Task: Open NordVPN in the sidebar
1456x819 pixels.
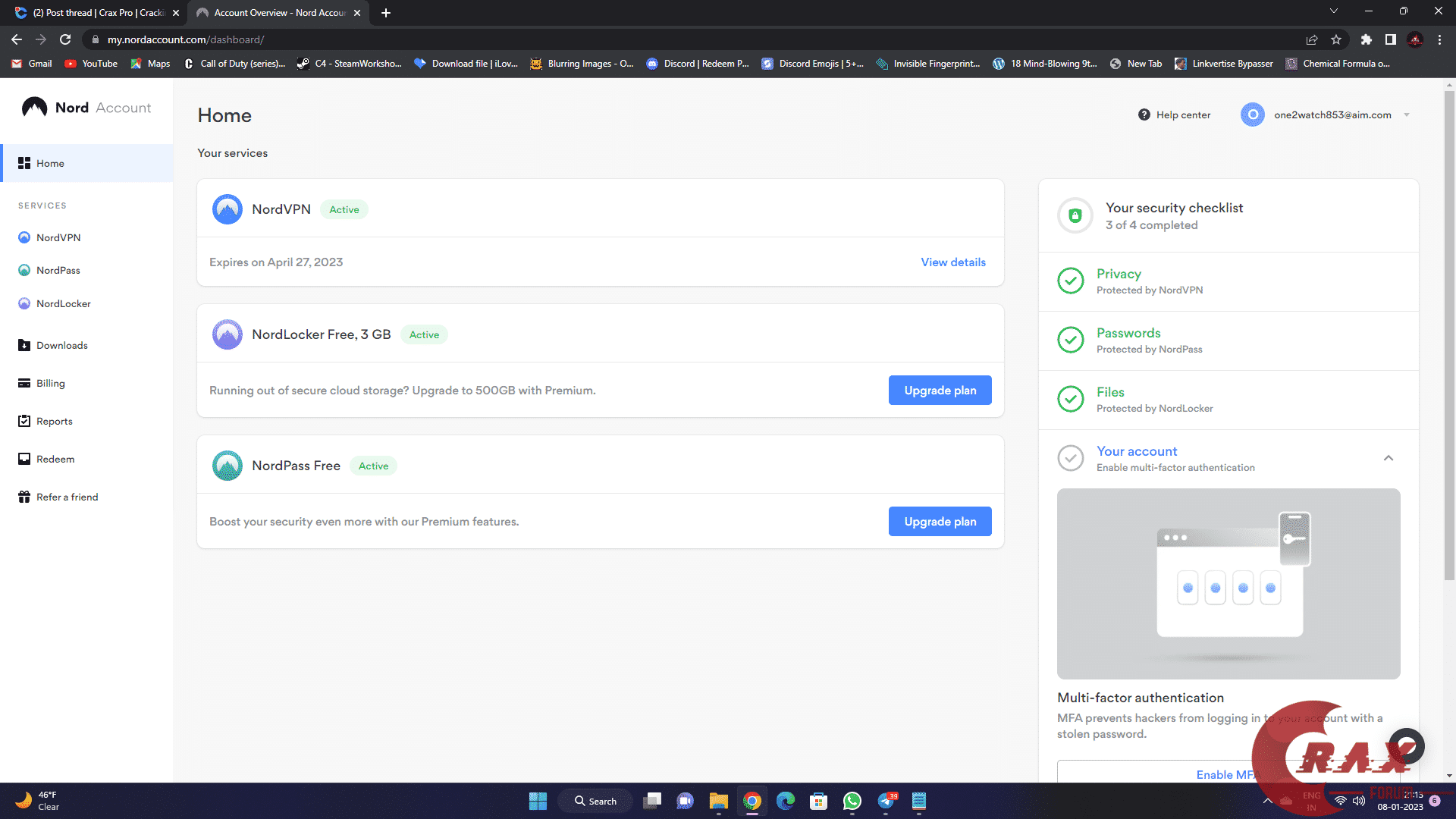Action: [x=49, y=237]
